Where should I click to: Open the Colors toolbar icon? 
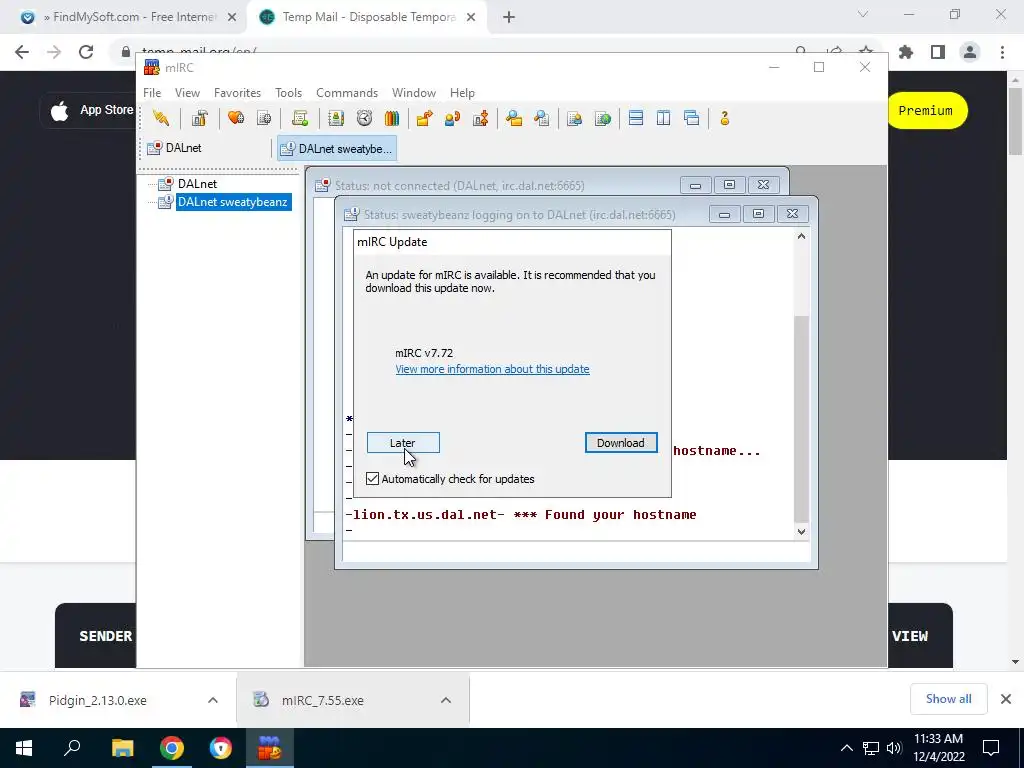point(392,118)
